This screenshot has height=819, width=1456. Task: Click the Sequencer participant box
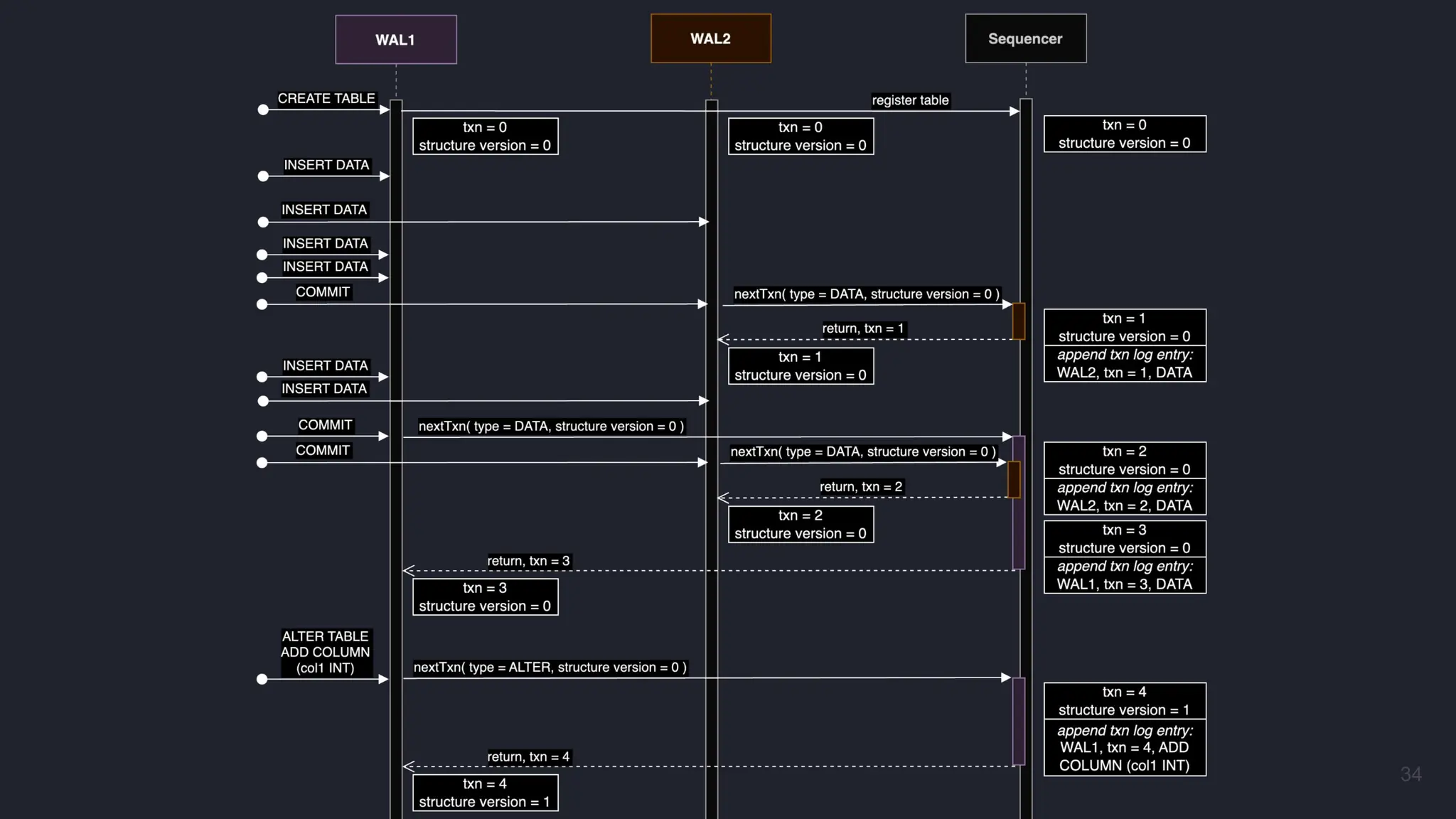[1025, 38]
